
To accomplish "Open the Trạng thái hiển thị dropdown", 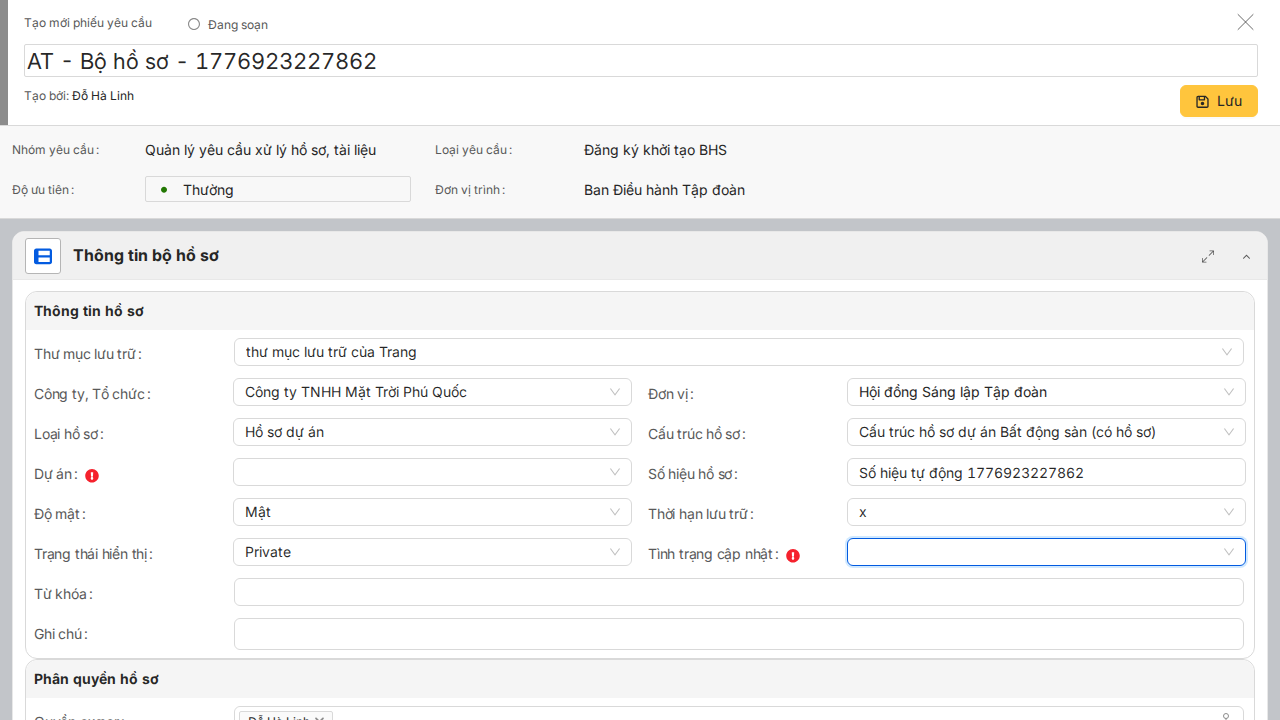I will point(432,552).
